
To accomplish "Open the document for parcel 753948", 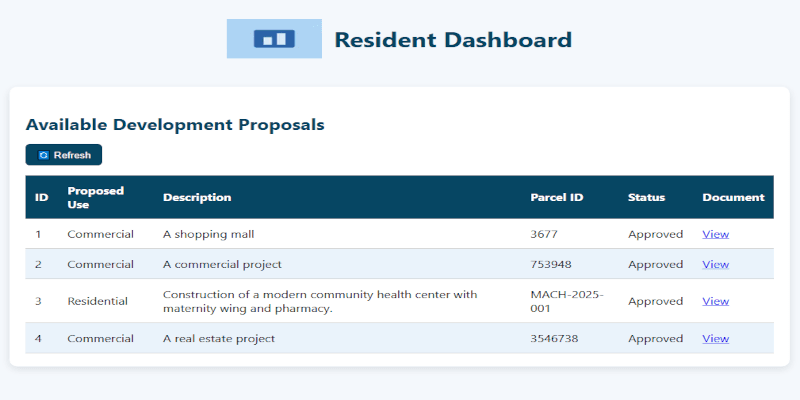I will click(x=715, y=264).
